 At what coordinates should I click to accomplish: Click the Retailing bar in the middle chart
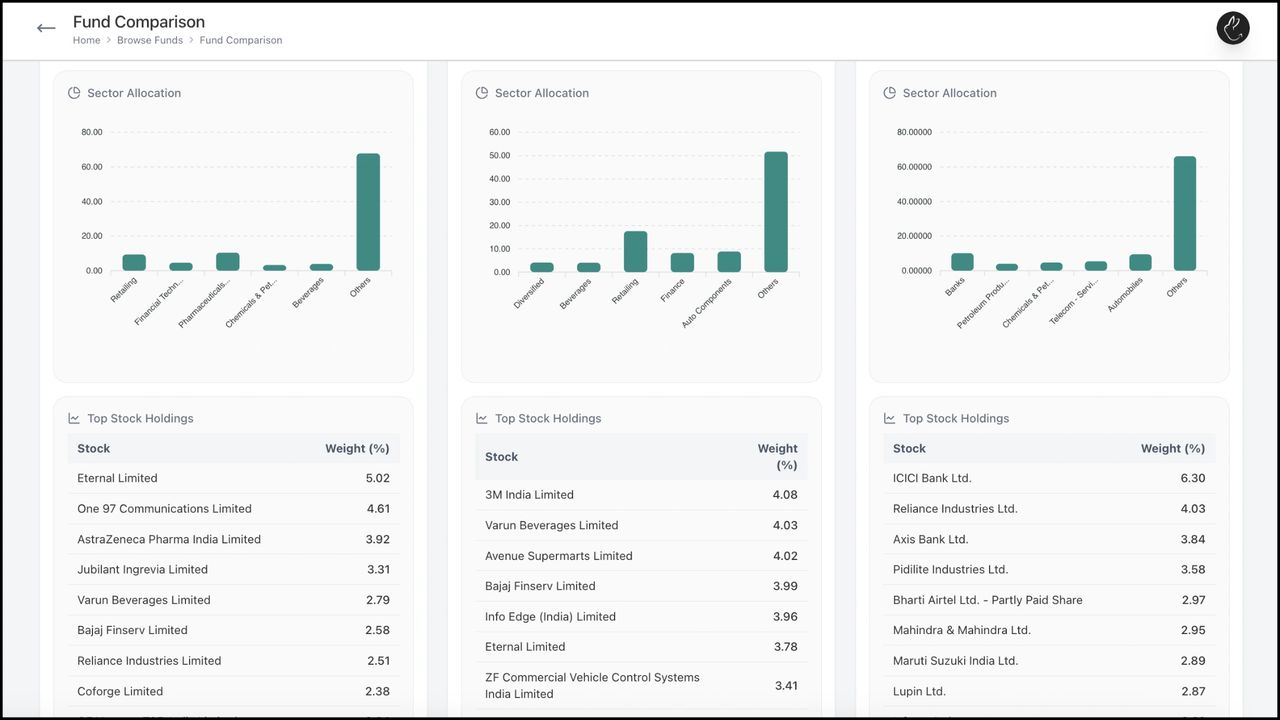coord(635,250)
